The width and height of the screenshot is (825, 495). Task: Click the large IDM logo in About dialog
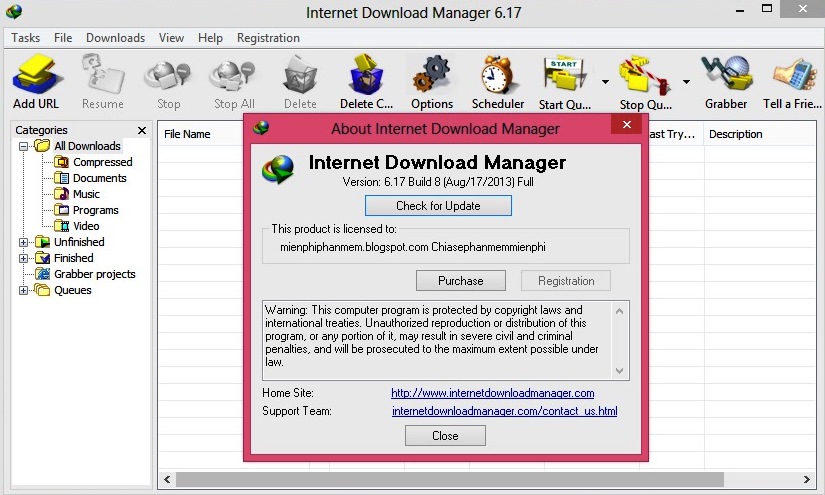(278, 169)
